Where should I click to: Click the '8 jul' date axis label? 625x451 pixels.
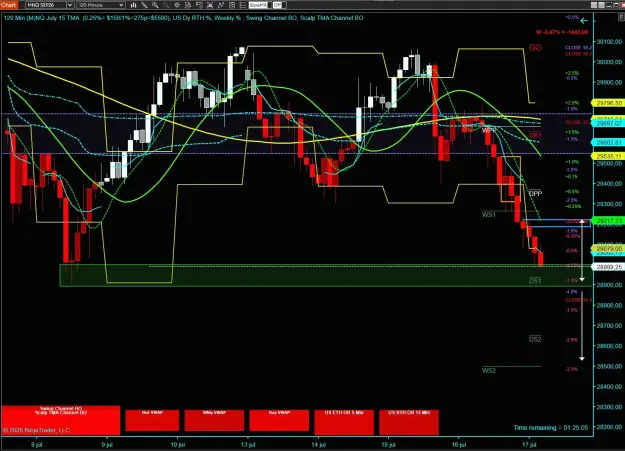click(x=36, y=445)
